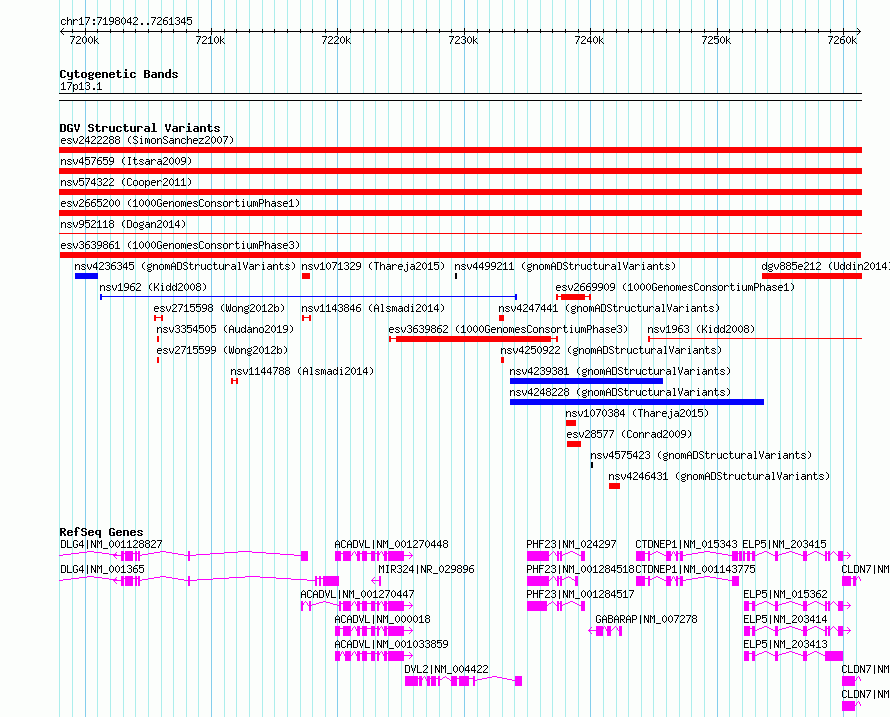Open ELP5|NM_203413 transcript label
The height and width of the screenshot is (717, 890).
786,644
